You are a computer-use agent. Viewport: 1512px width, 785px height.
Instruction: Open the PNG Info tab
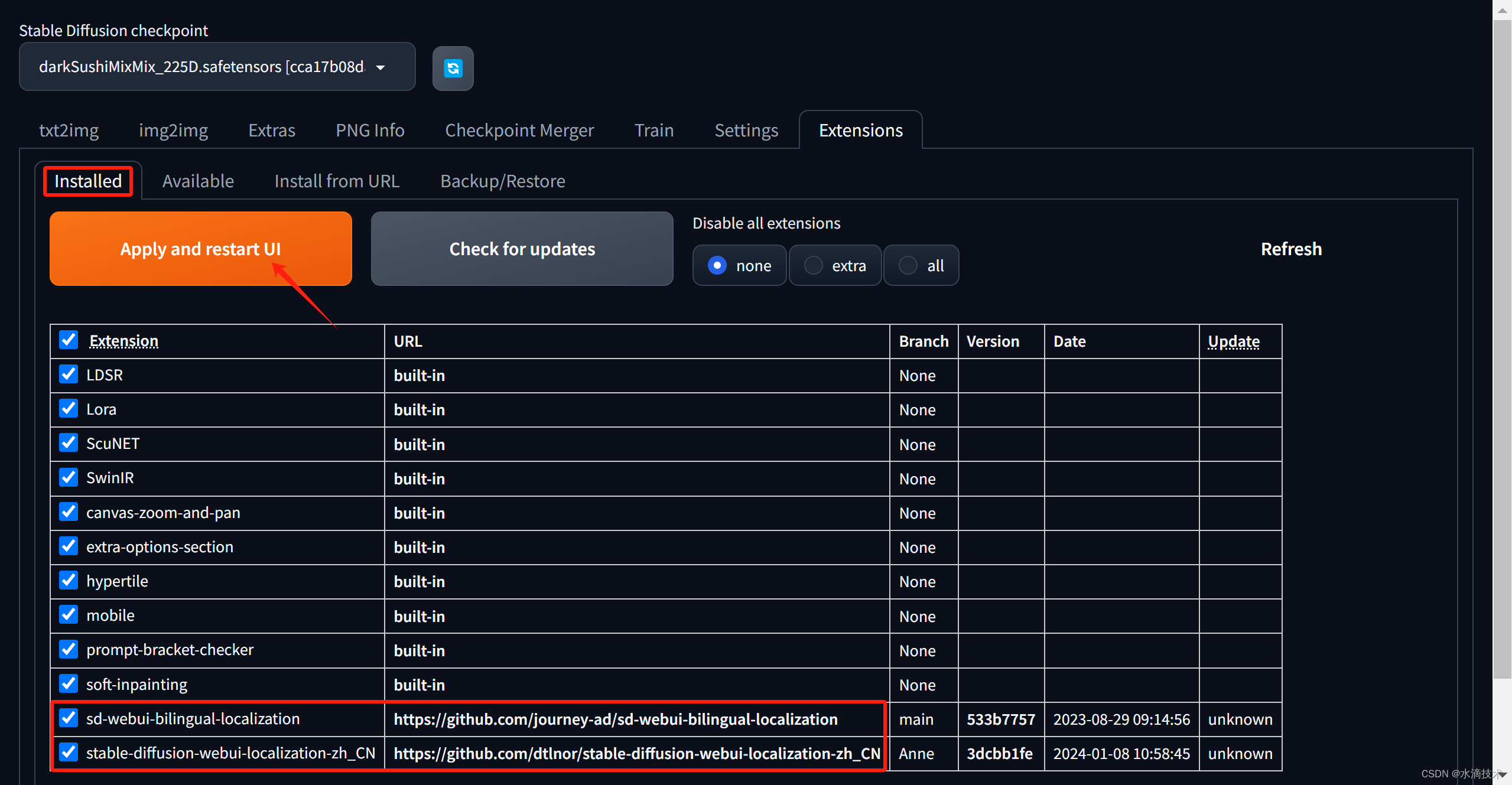click(370, 130)
